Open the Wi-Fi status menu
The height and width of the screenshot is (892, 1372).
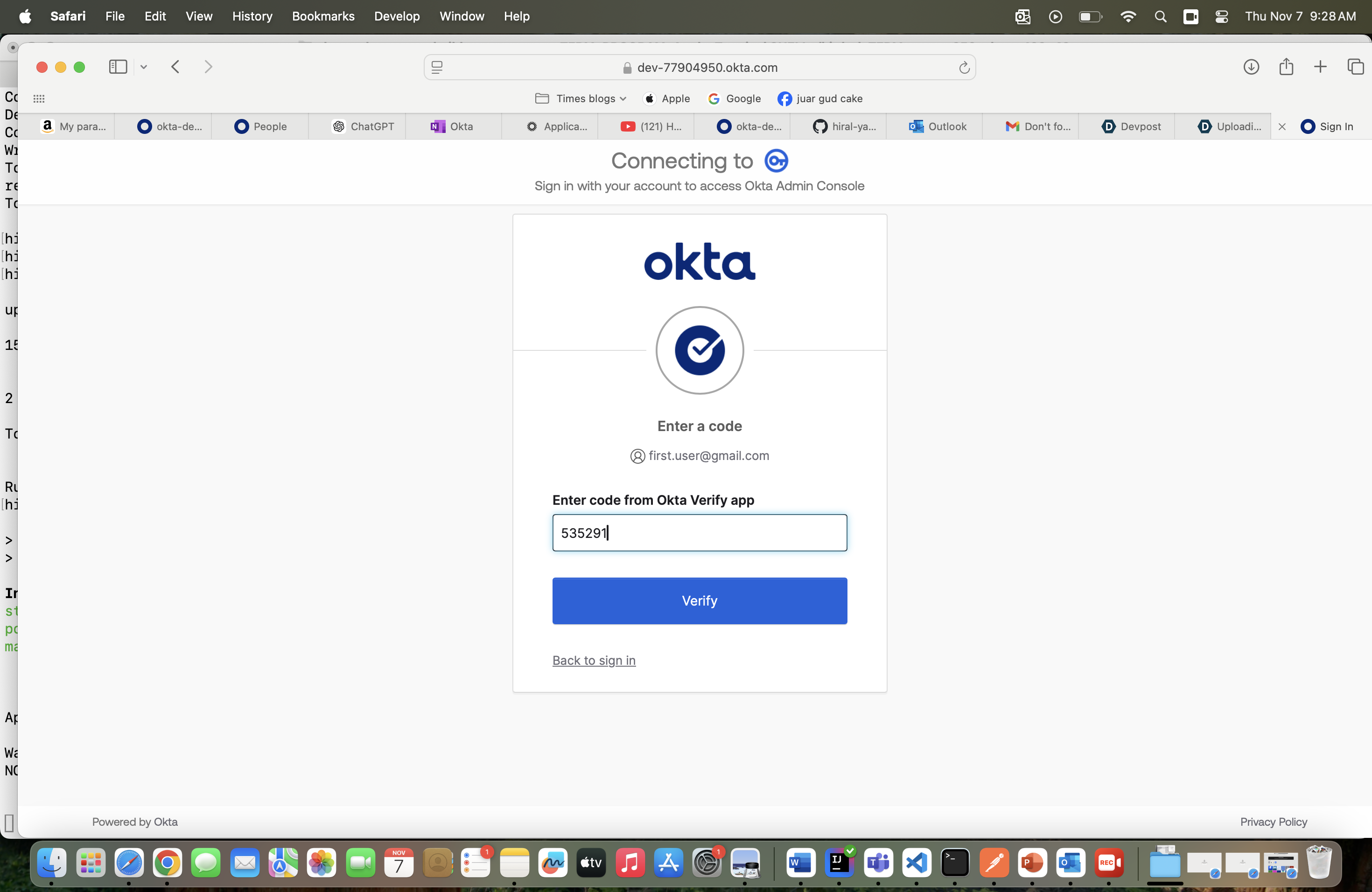pyautogui.click(x=1127, y=16)
